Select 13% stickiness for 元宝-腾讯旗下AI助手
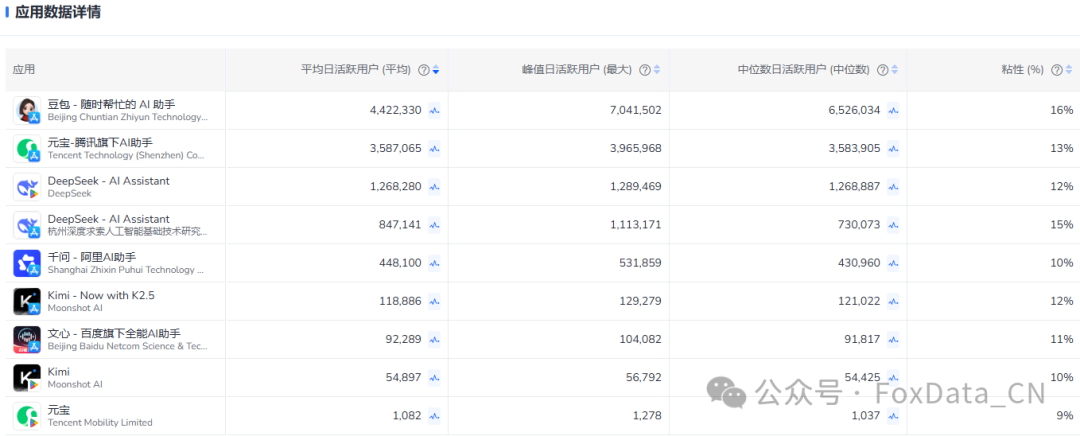The height and width of the screenshot is (436, 1080). click(1061, 148)
